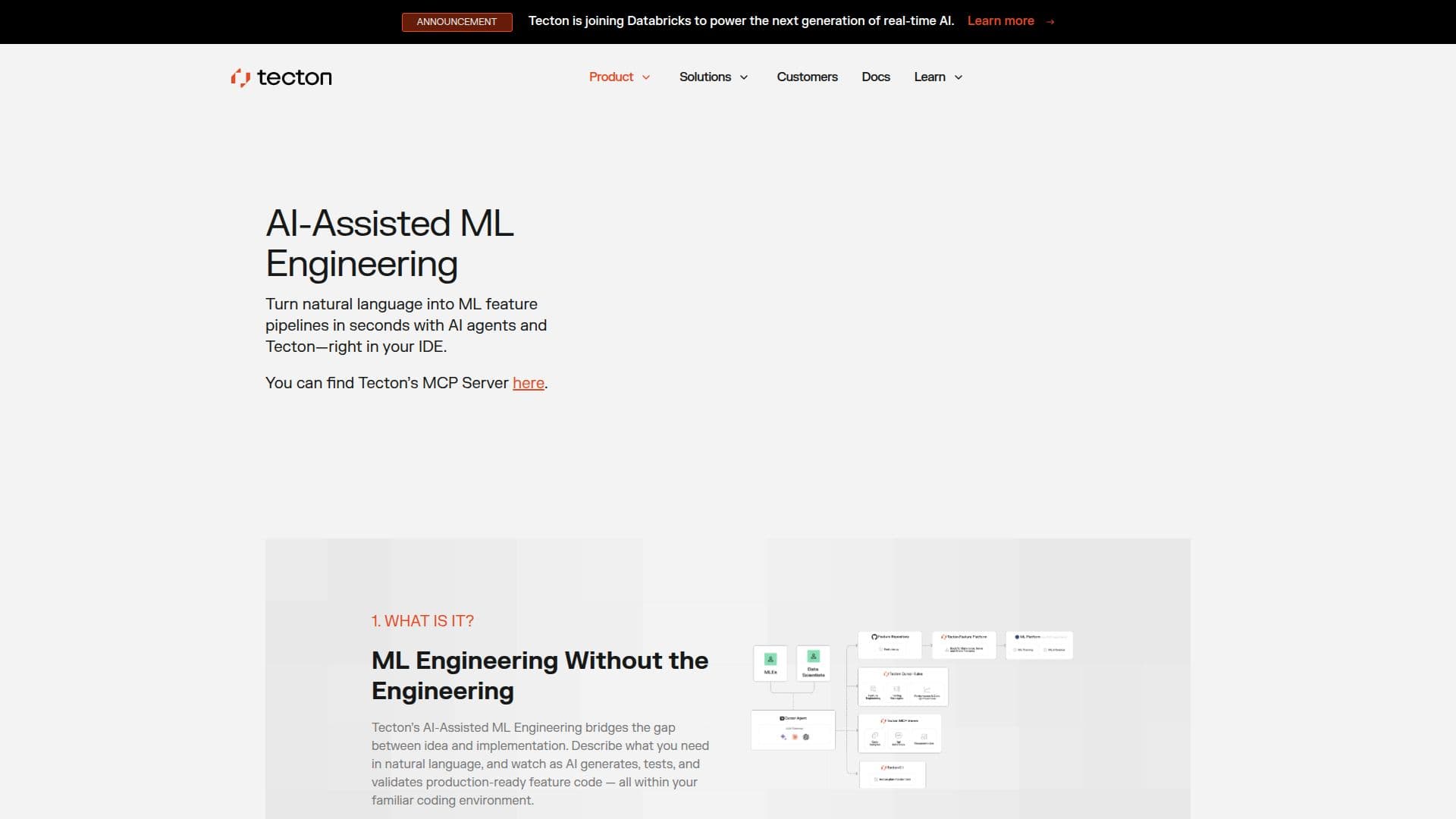Click the architecture diagram image

pos(912,710)
